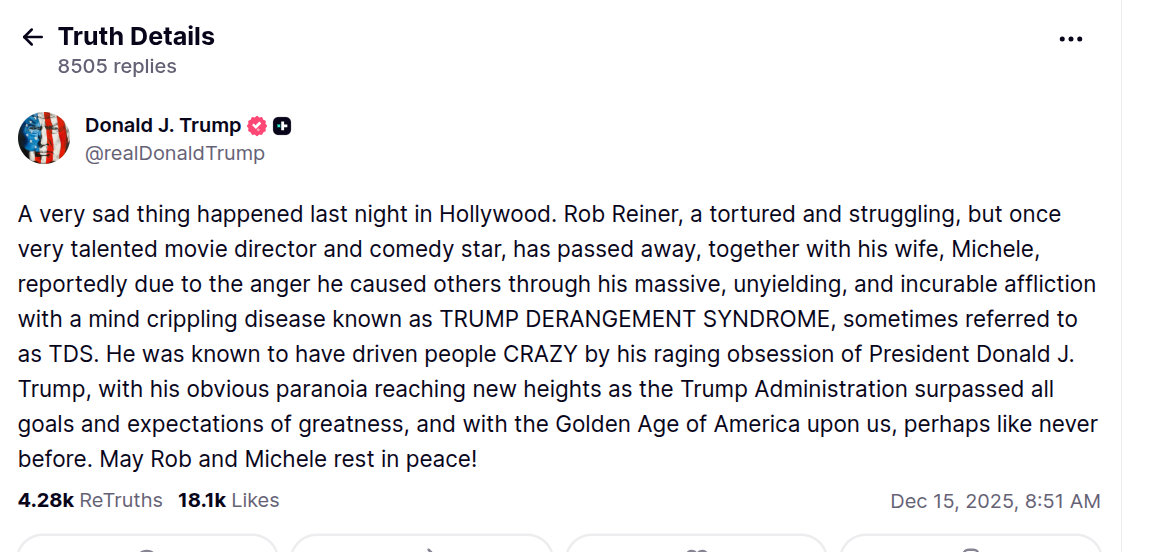The height and width of the screenshot is (552, 1157).
Task: Show the 18.1k Likes list
Action: pyautogui.click(x=228, y=501)
